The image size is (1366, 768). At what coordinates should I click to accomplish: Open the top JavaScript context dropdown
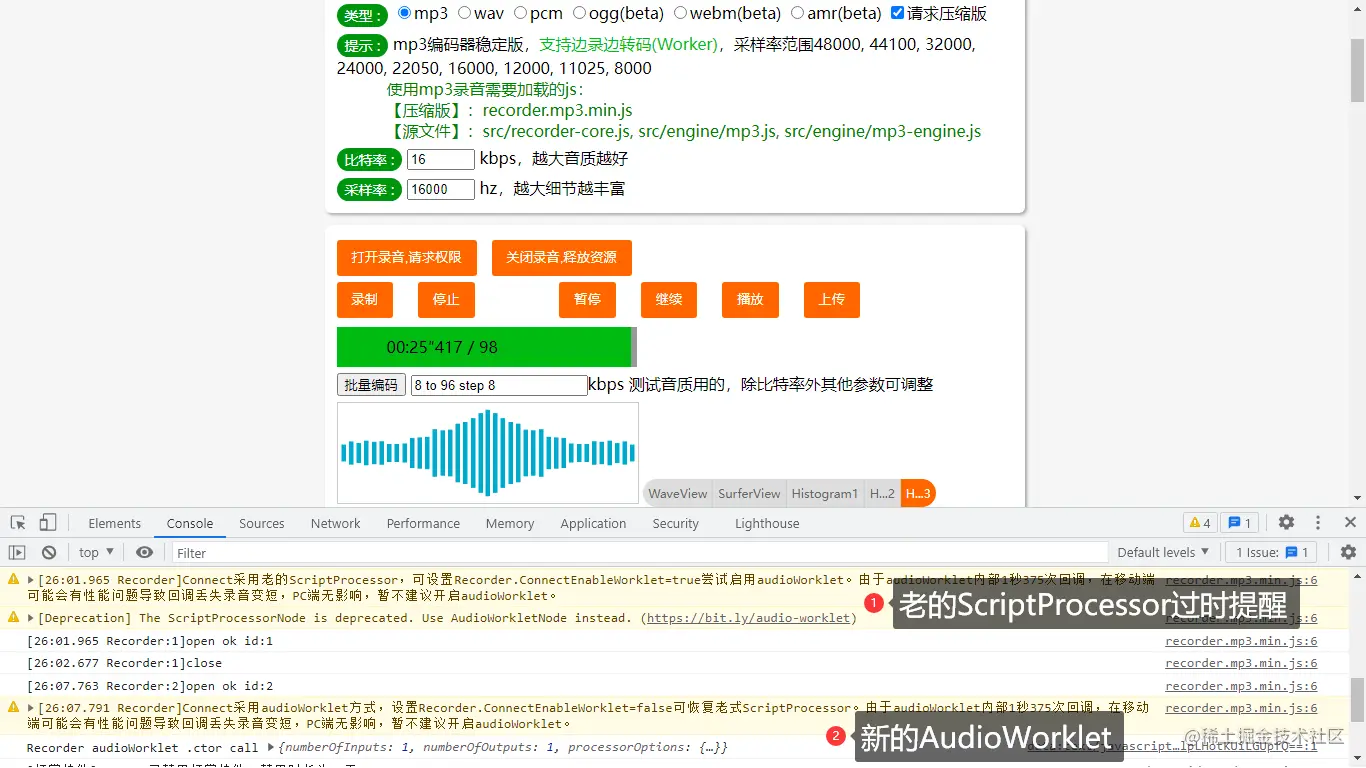point(96,552)
